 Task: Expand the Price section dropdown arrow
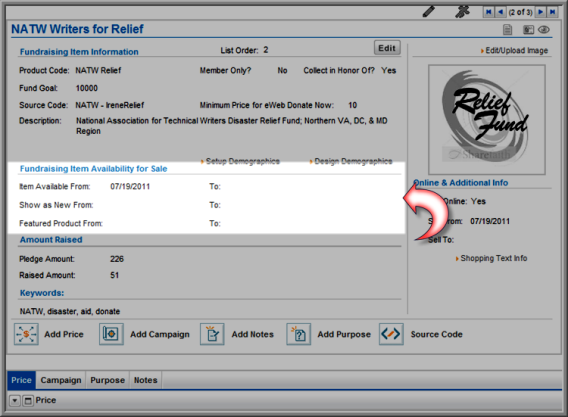(x=14, y=401)
